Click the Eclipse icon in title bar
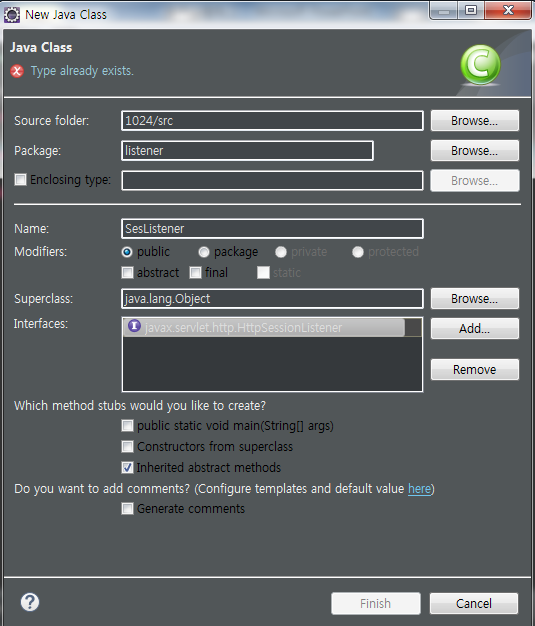The width and height of the screenshot is (535, 626). click(x=12, y=15)
